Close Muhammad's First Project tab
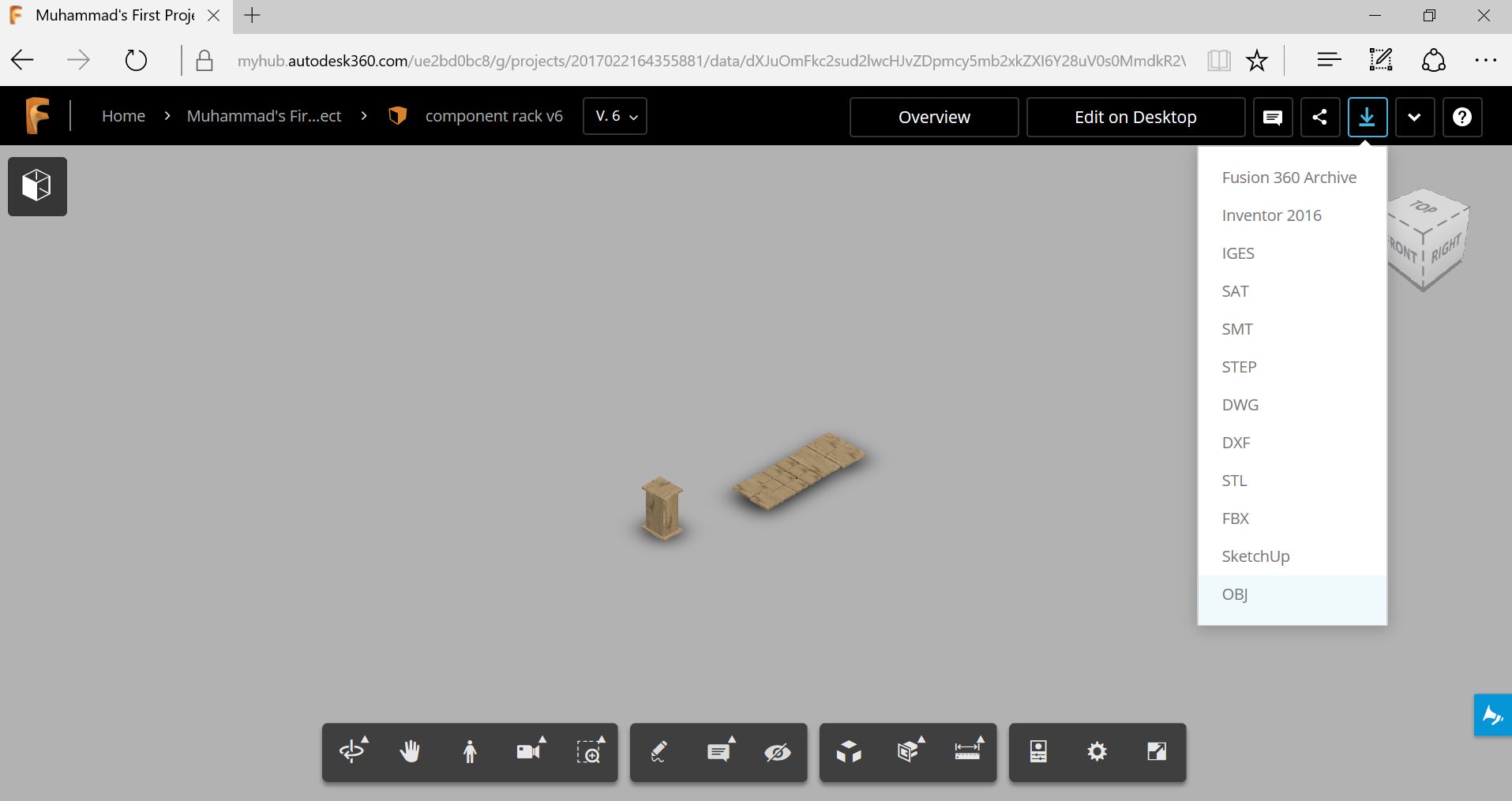Screen dimensions: 1512x801 tap(213, 15)
